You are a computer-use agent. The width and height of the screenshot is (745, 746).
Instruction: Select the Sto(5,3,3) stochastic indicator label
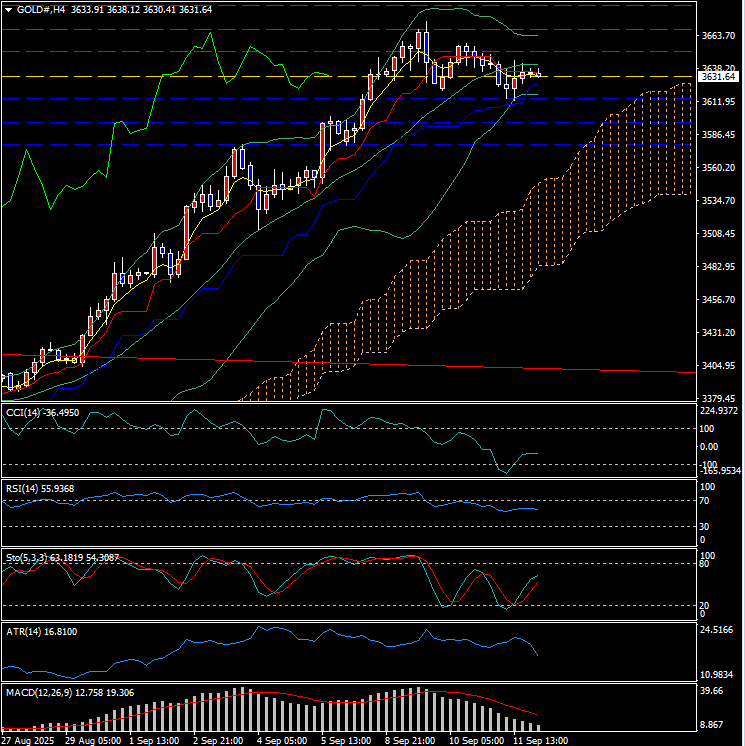(62, 558)
